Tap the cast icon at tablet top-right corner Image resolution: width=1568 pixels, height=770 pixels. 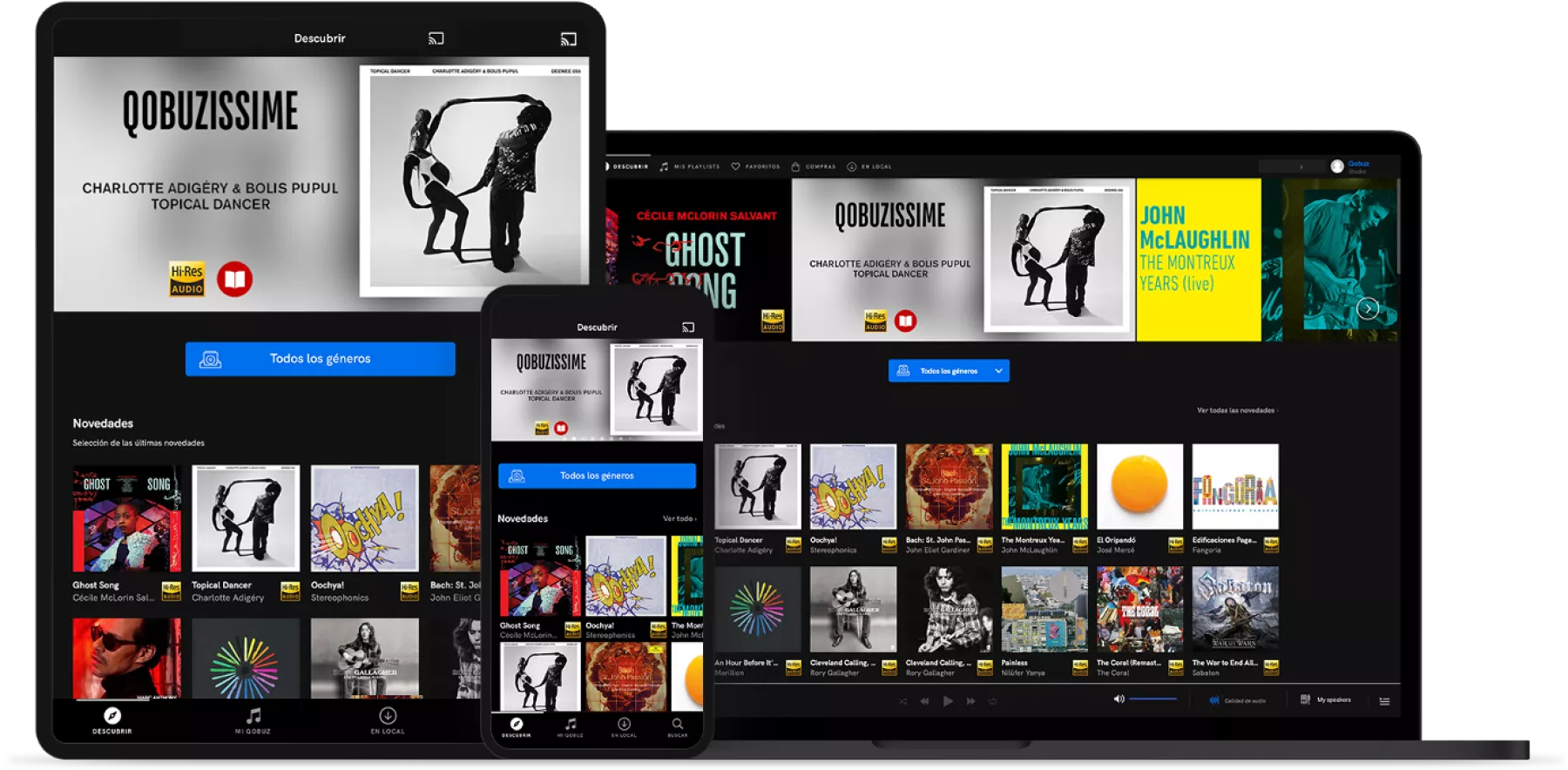pos(568,39)
